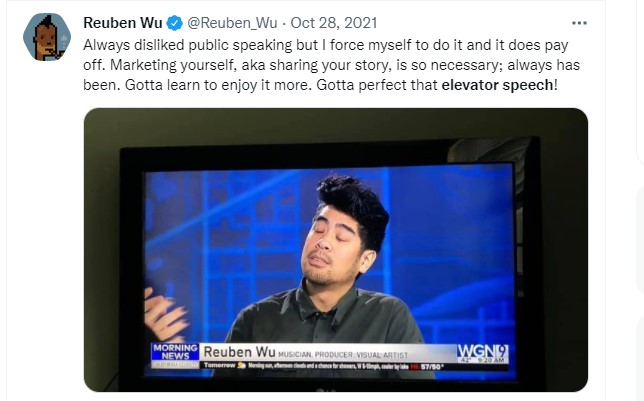Open the attached TV photo
The image size is (644, 401).
pos(336,250)
